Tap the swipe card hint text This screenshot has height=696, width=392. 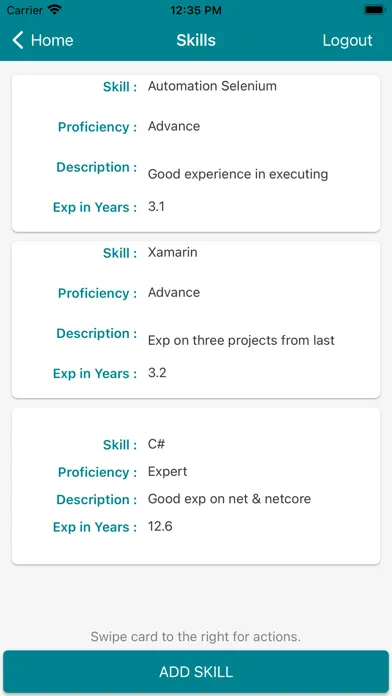tap(196, 637)
